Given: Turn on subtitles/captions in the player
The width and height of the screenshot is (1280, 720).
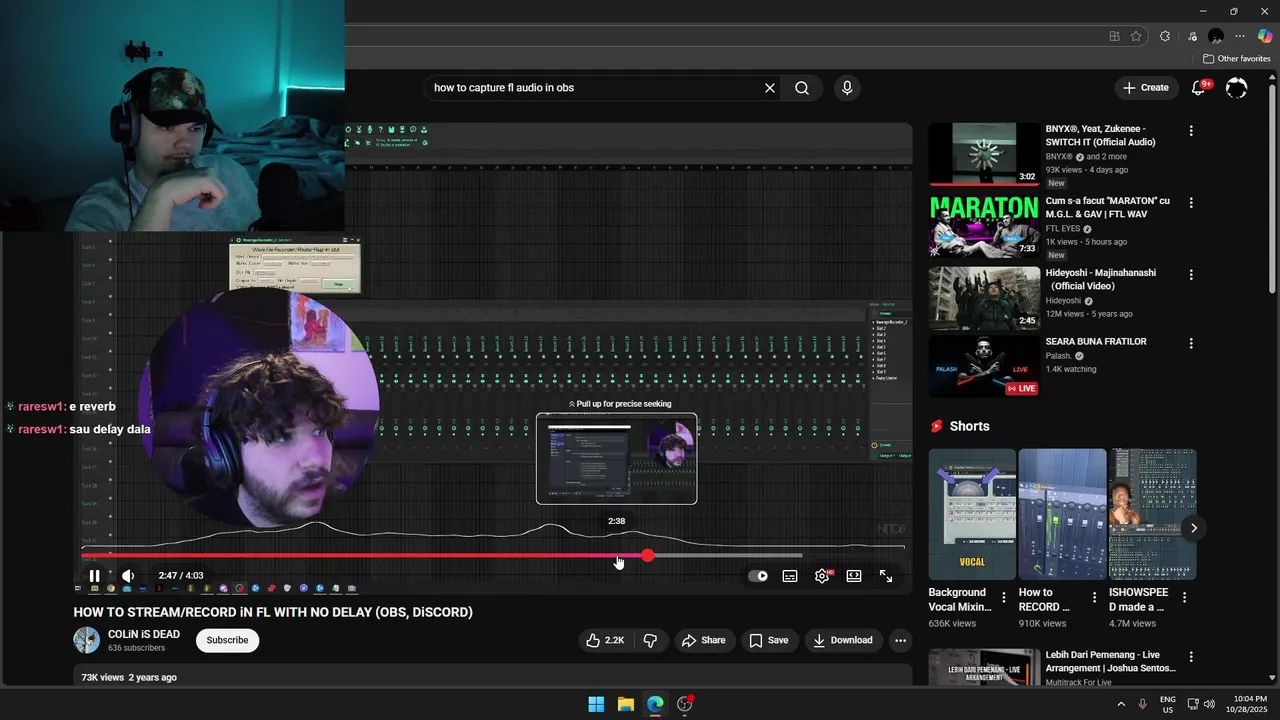Looking at the screenshot, I should tap(790, 576).
